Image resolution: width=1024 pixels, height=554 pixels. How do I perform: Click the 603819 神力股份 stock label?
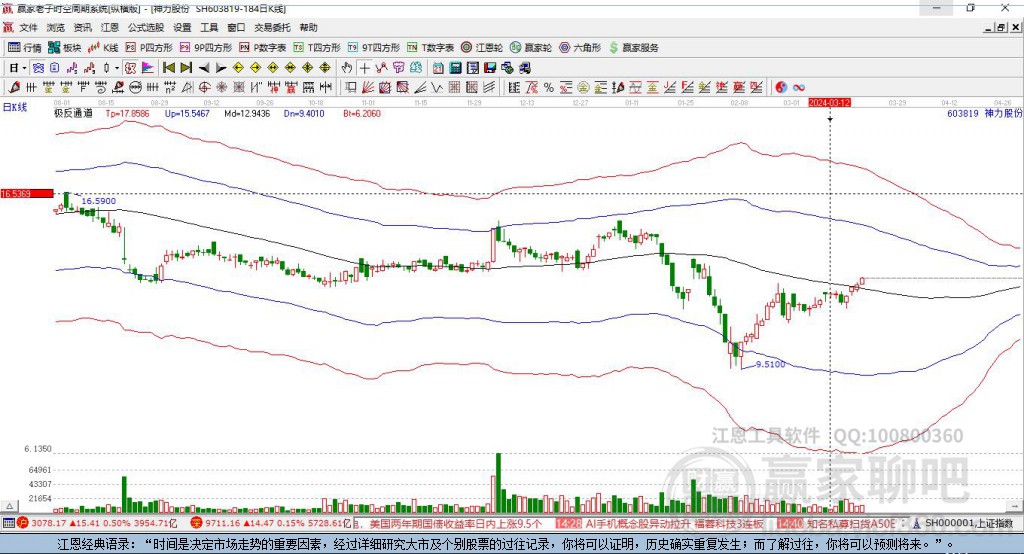pyautogui.click(x=984, y=113)
